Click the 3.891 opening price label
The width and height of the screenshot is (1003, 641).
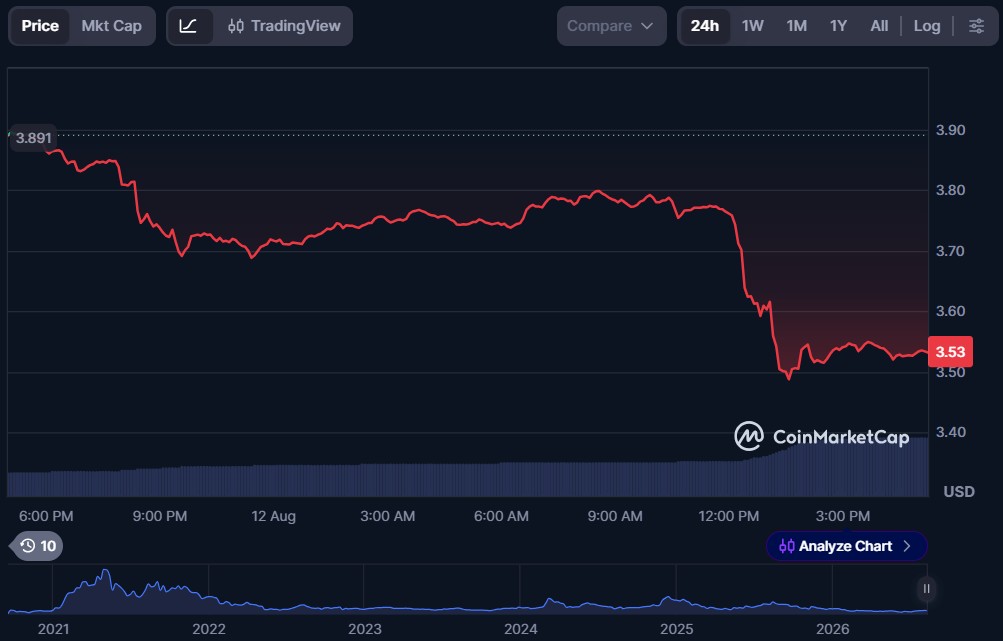click(x=33, y=138)
